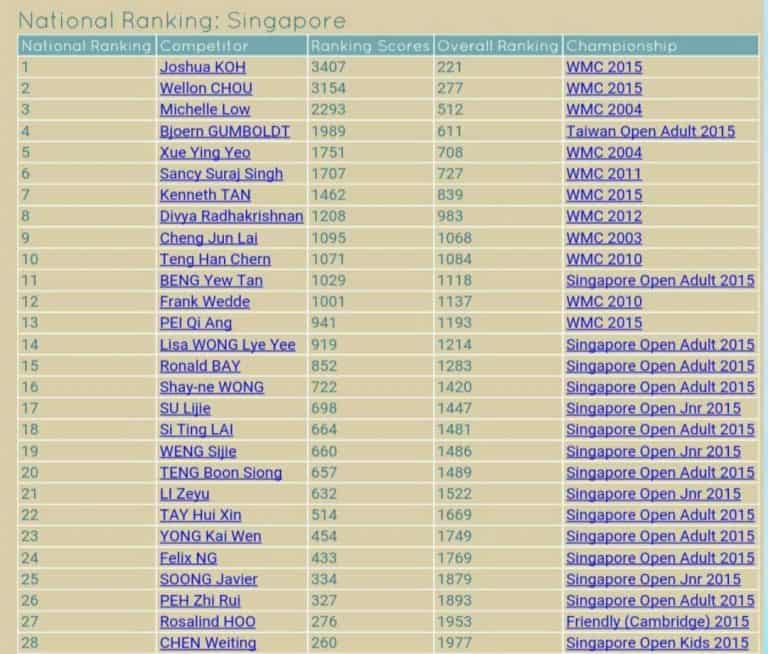Click the WMC 2003 championship link
This screenshot has width=768, height=654.
click(x=603, y=238)
